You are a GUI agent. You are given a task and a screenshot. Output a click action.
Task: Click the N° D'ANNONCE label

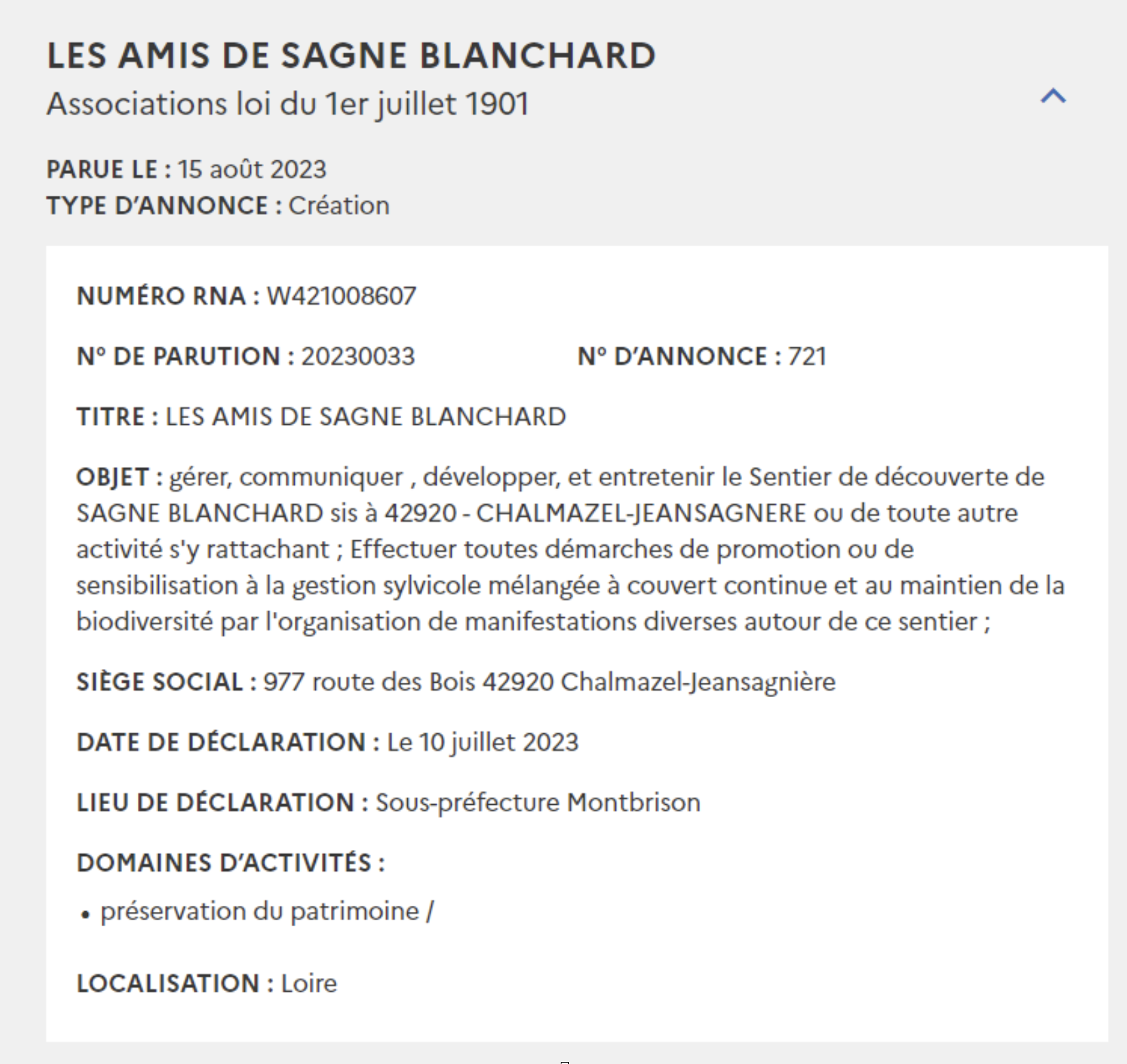[679, 356]
